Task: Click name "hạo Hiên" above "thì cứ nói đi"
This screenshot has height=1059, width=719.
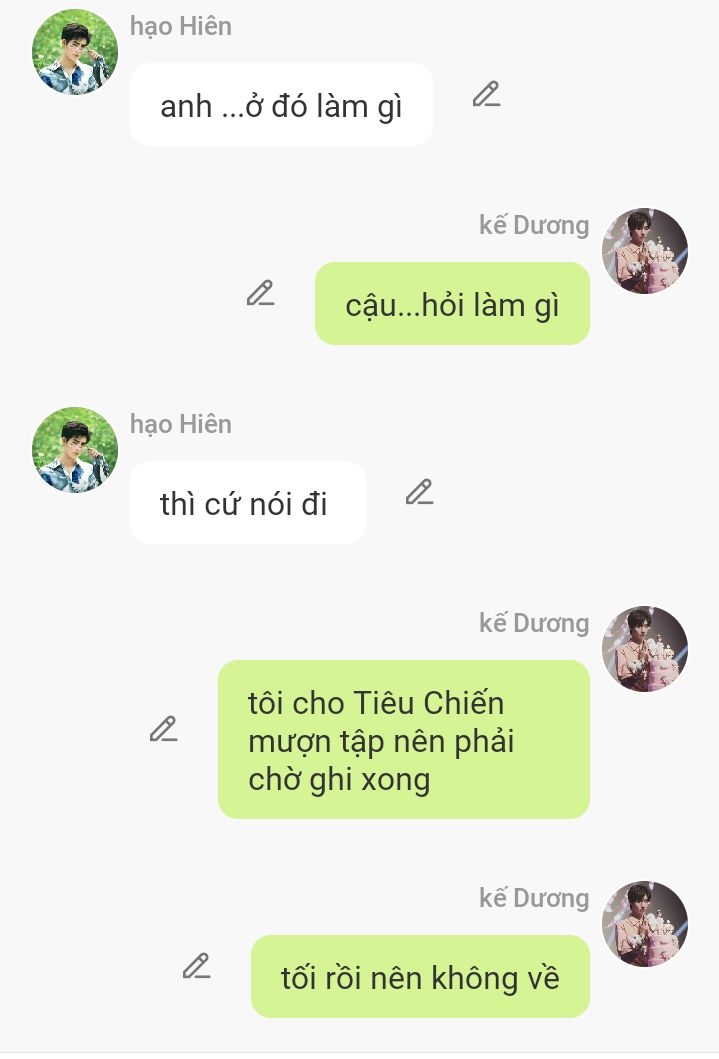Action: (x=181, y=425)
